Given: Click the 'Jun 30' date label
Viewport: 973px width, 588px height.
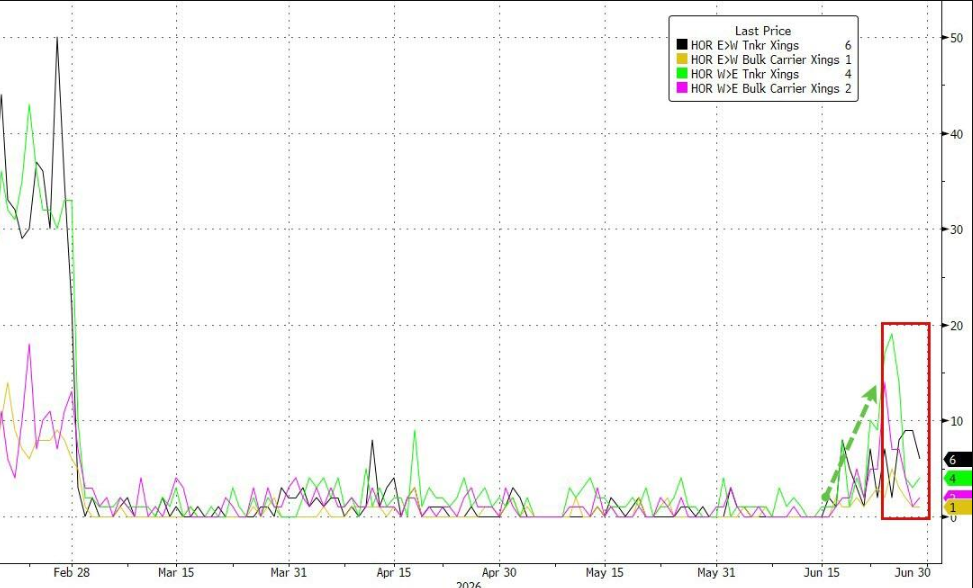Looking at the screenshot, I should click(x=913, y=572).
